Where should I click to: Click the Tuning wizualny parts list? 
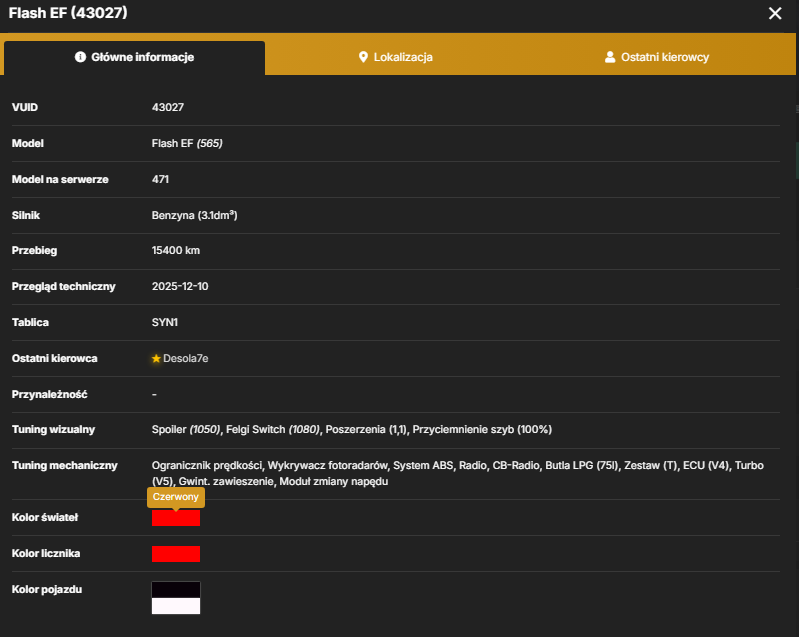(352, 430)
